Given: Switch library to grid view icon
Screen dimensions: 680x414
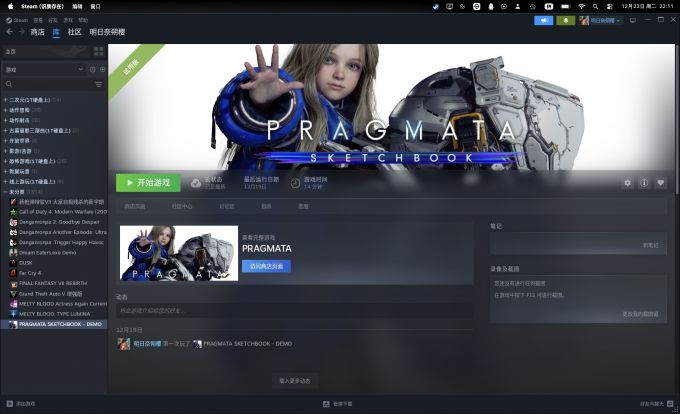Looking at the screenshot, I should [100, 51].
